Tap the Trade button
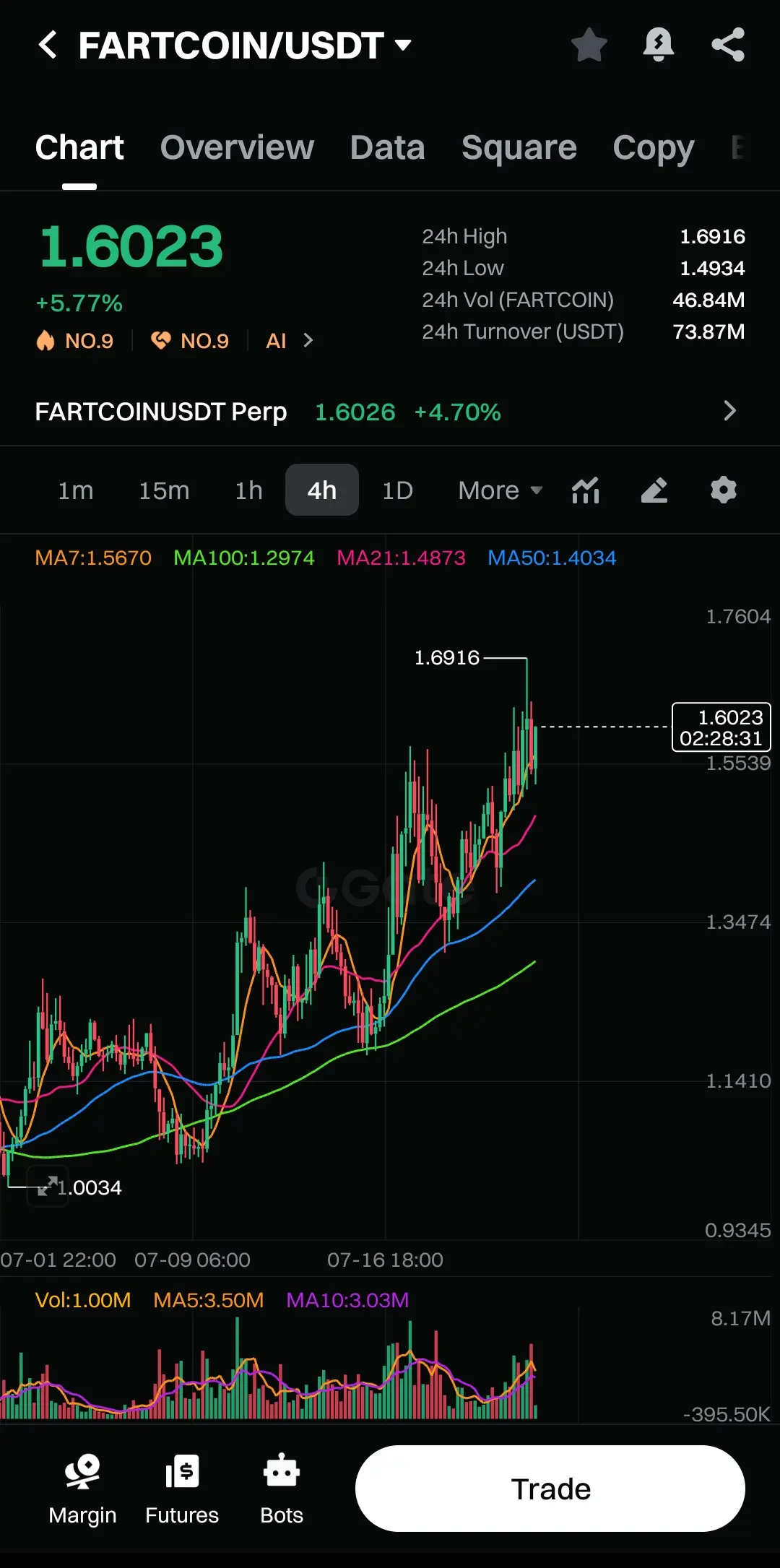Image resolution: width=780 pixels, height=1568 pixels. click(x=550, y=1489)
